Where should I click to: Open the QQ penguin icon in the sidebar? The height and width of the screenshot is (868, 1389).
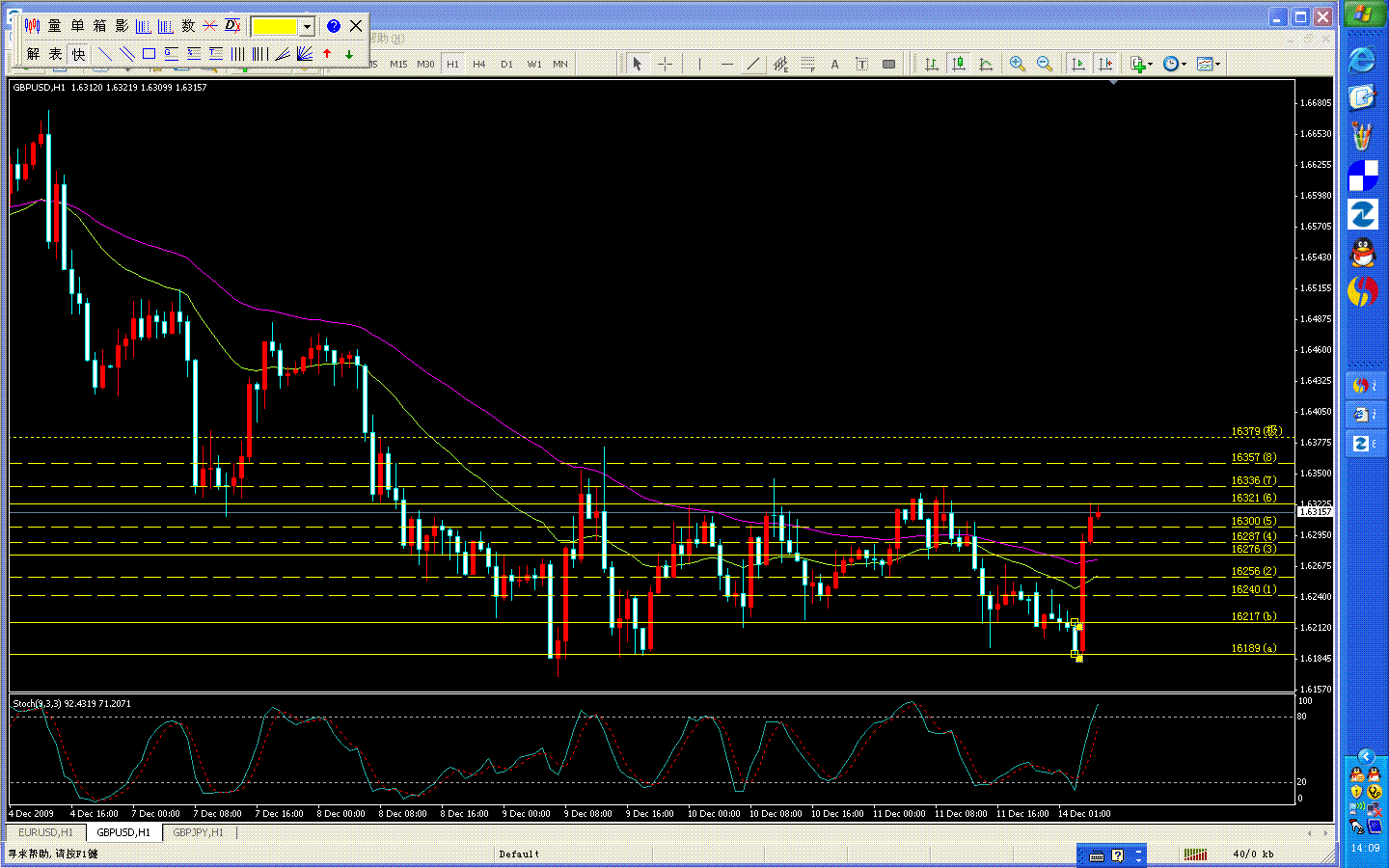1362,252
